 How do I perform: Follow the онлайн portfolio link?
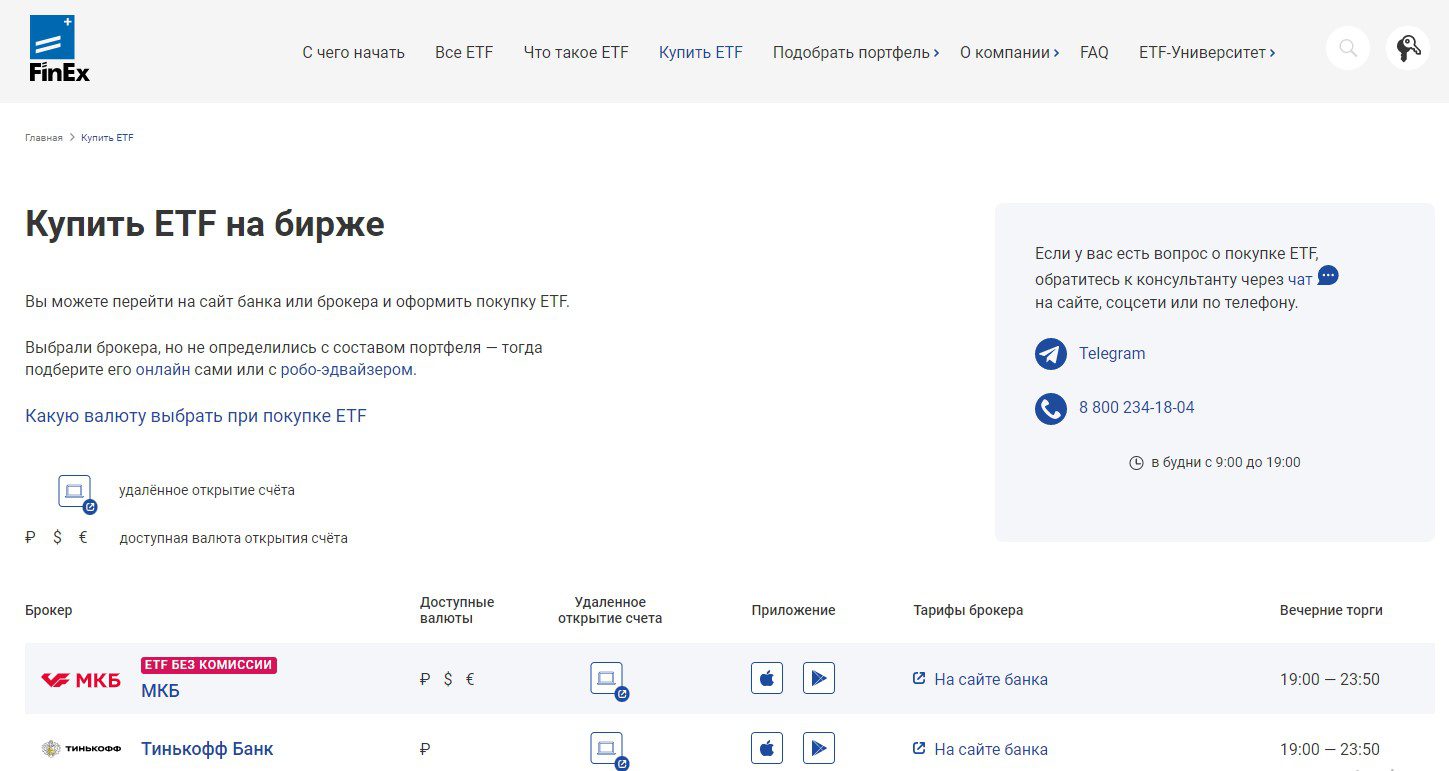[163, 369]
